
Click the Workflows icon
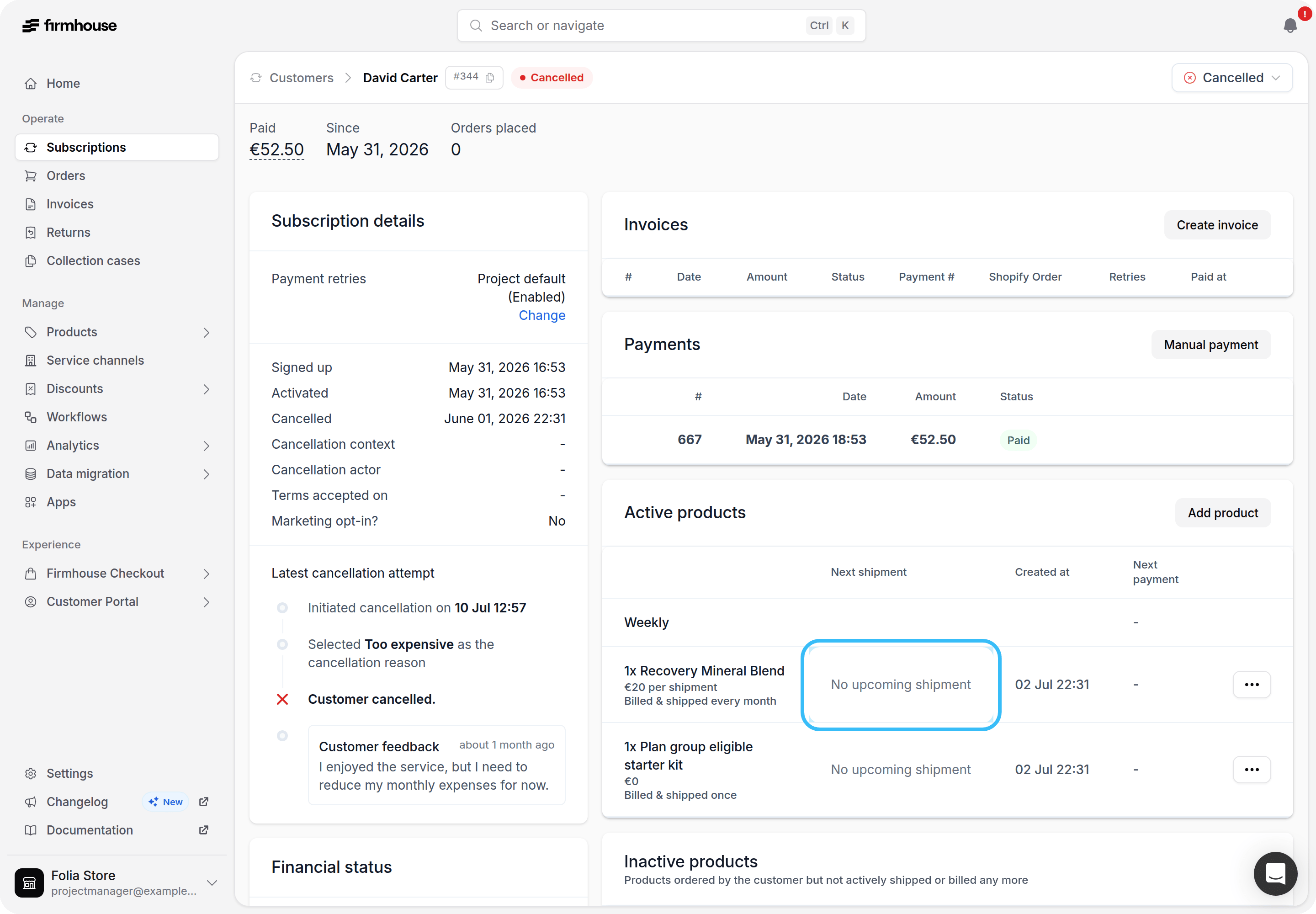point(31,418)
